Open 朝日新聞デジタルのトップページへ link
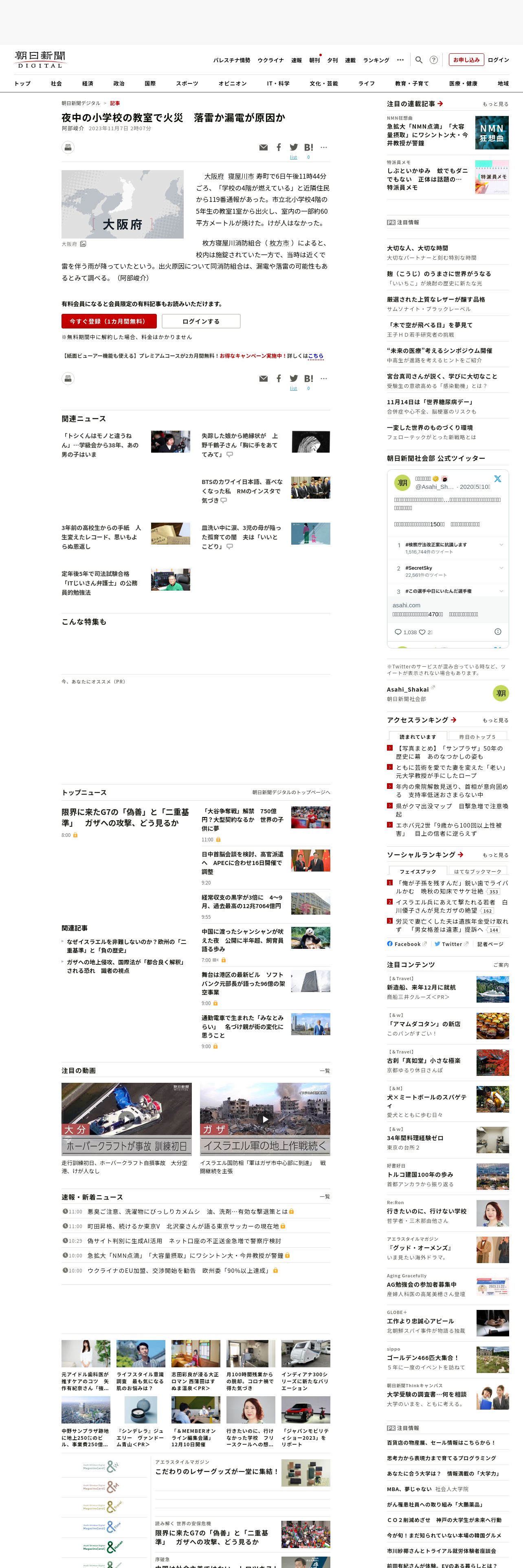The height and width of the screenshot is (1568, 523). (x=291, y=793)
